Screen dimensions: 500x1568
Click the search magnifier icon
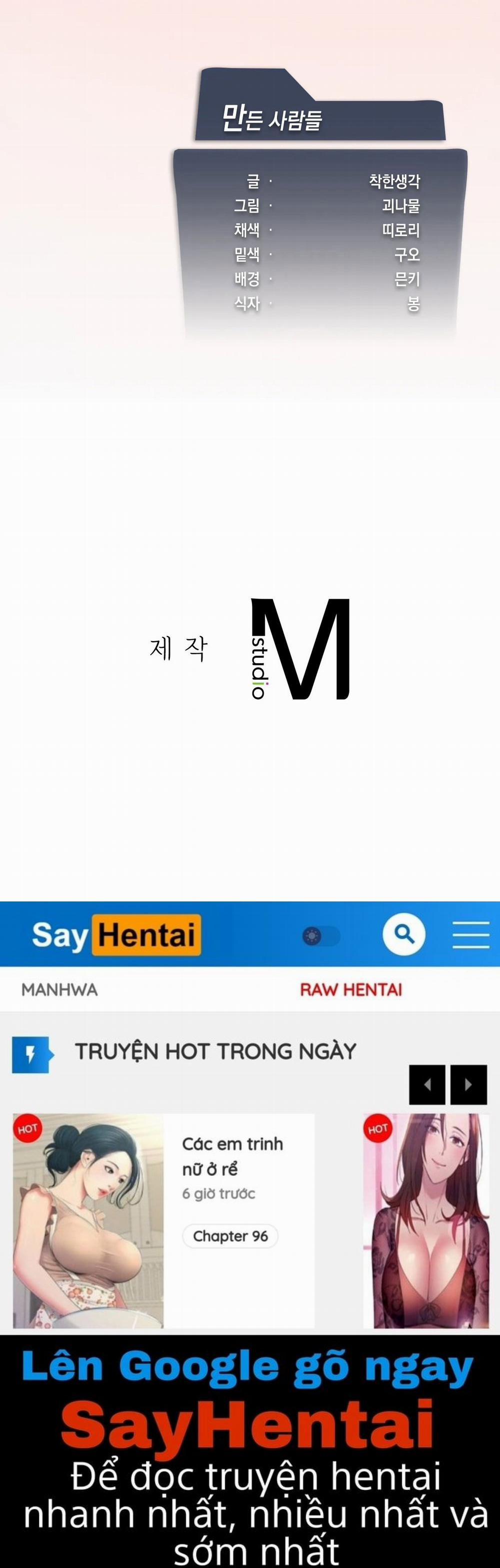[404, 934]
